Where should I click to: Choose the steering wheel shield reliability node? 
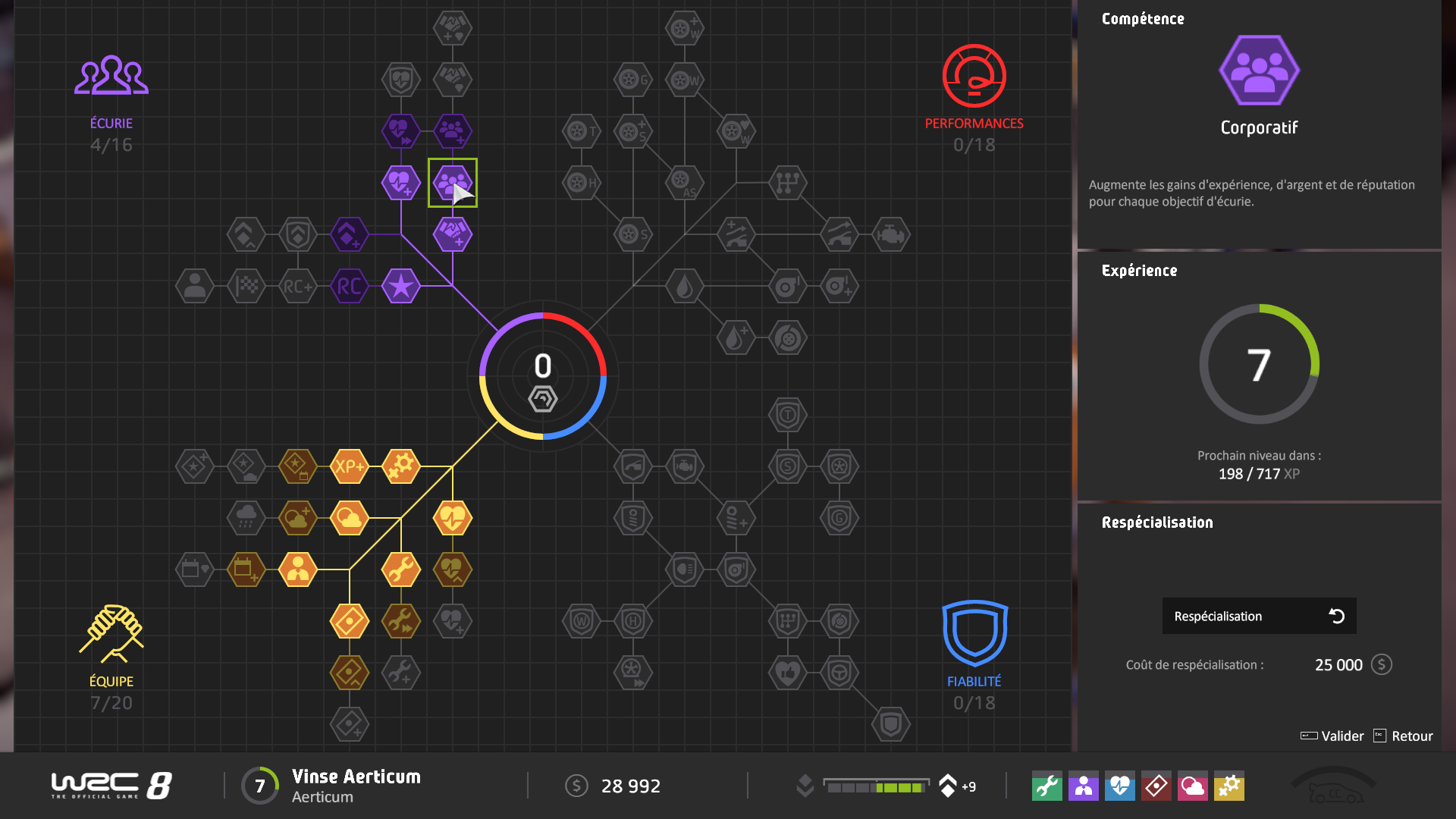click(x=839, y=673)
